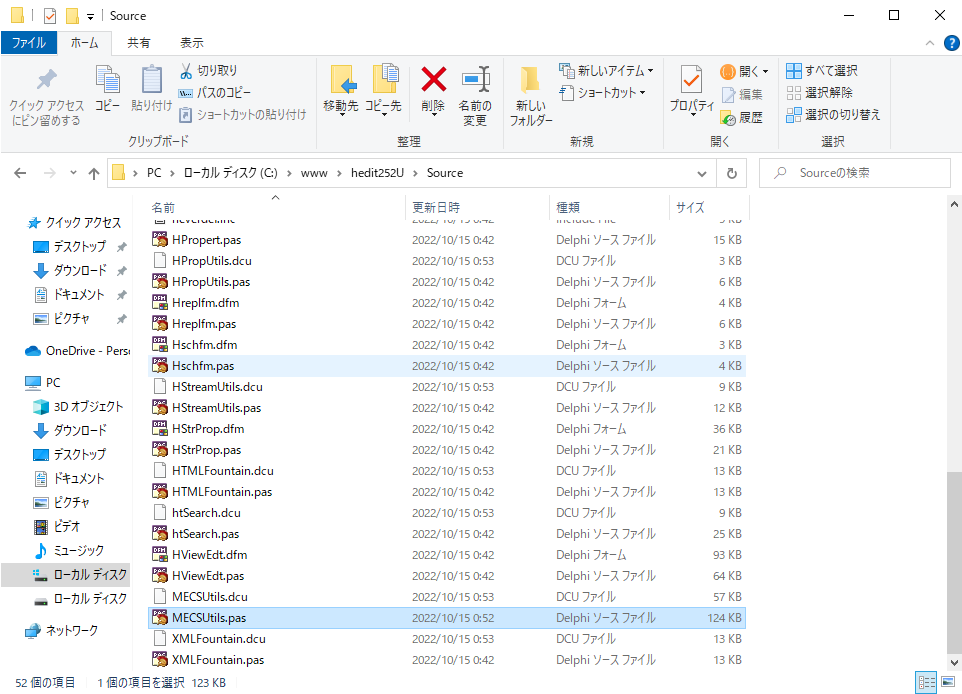
Task: Open the ファイル (File) menu tab
Action: tap(28, 43)
